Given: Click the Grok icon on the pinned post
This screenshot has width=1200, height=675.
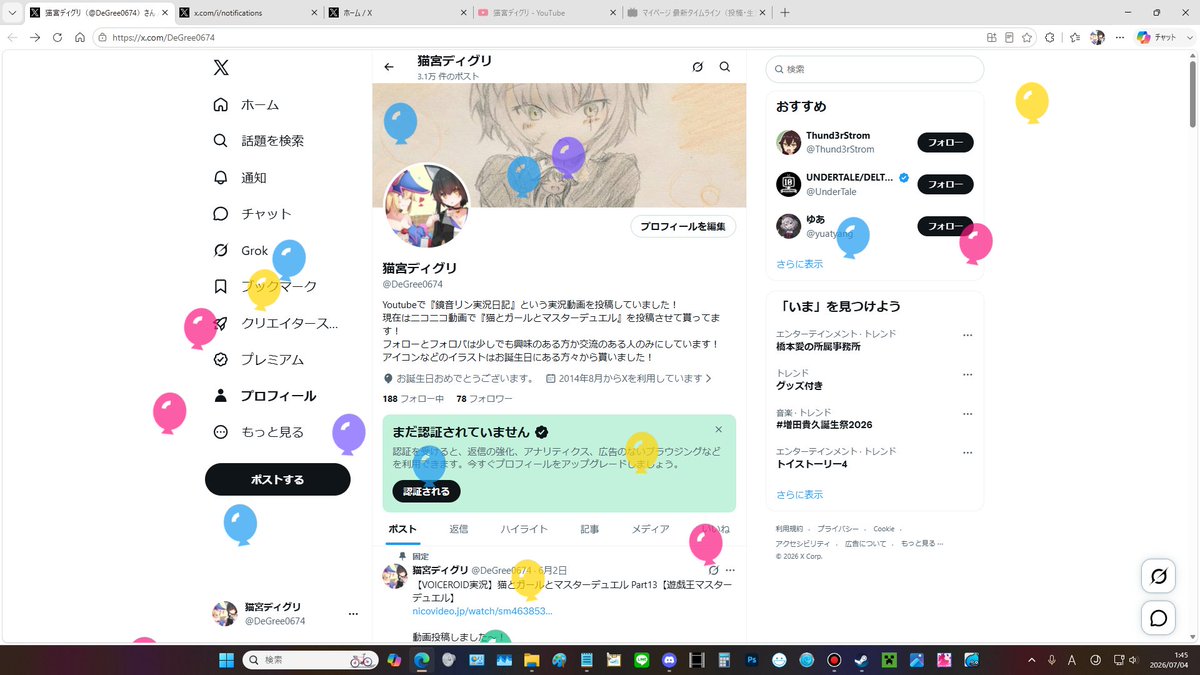Looking at the screenshot, I should [x=713, y=570].
